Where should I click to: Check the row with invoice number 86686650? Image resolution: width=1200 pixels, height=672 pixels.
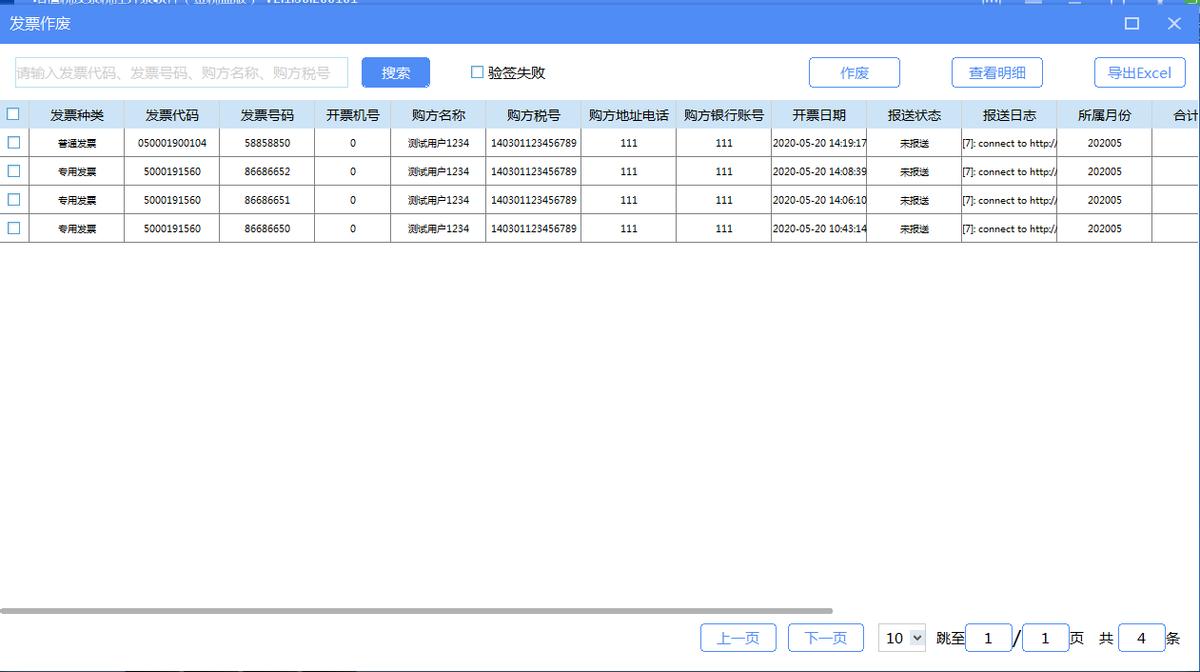tap(13, 228)
